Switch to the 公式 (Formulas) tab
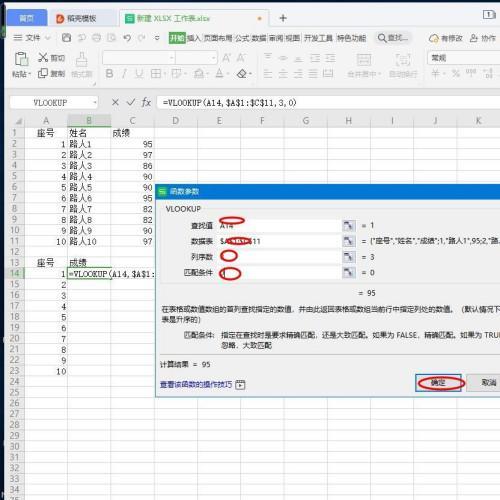Image resolution: width=500 pixels, height=500 pixels. 242,38
